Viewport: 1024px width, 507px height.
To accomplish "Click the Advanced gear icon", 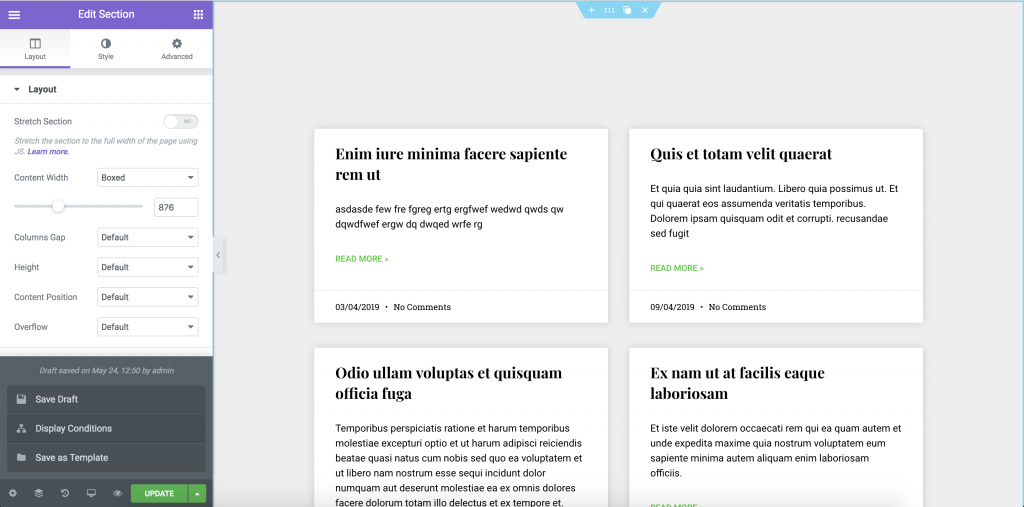I will click(x=177, y=44).
